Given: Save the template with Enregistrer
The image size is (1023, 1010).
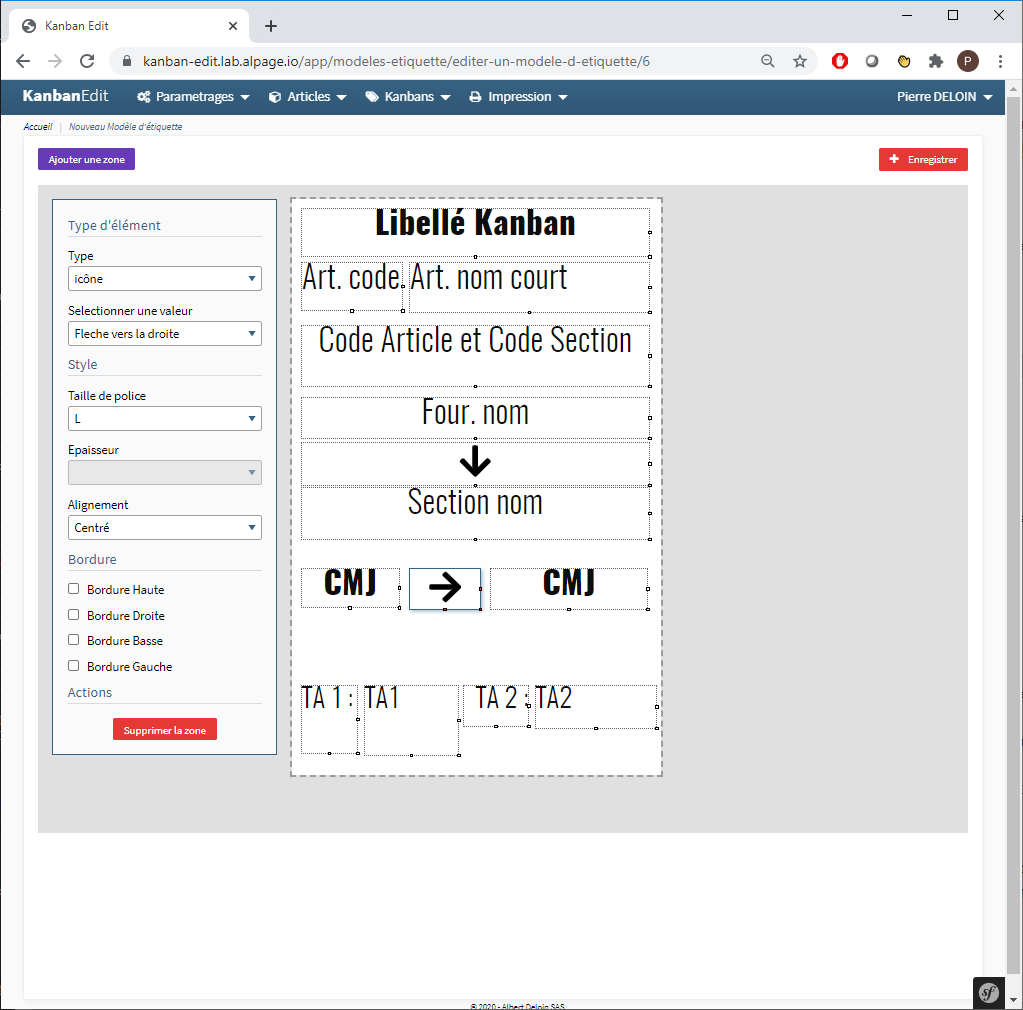Looking at the screenshot, I should [923, 159].
